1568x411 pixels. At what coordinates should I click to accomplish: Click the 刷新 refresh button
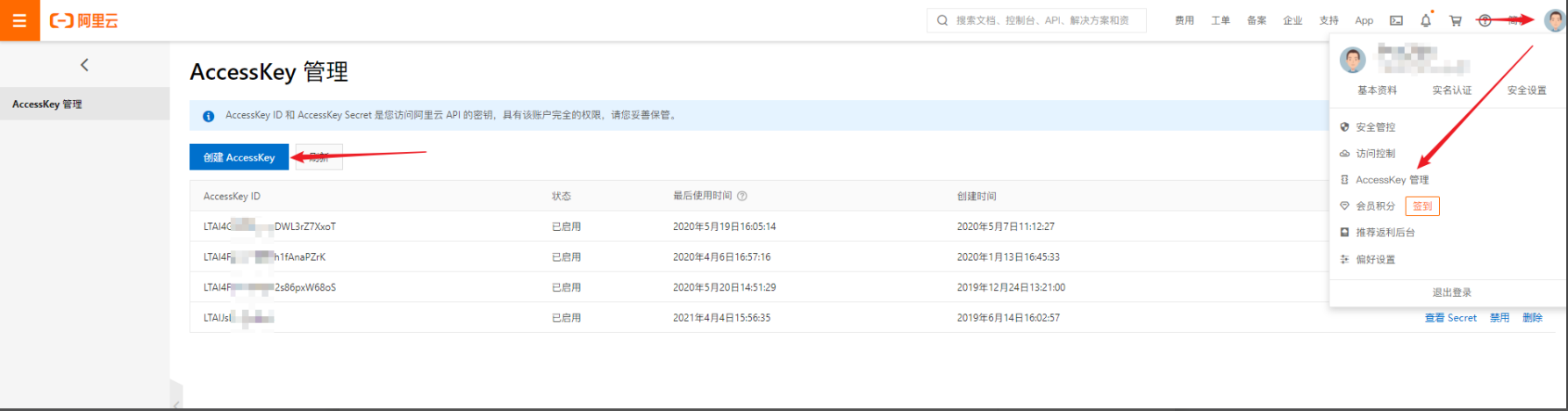tap(319, 157)
